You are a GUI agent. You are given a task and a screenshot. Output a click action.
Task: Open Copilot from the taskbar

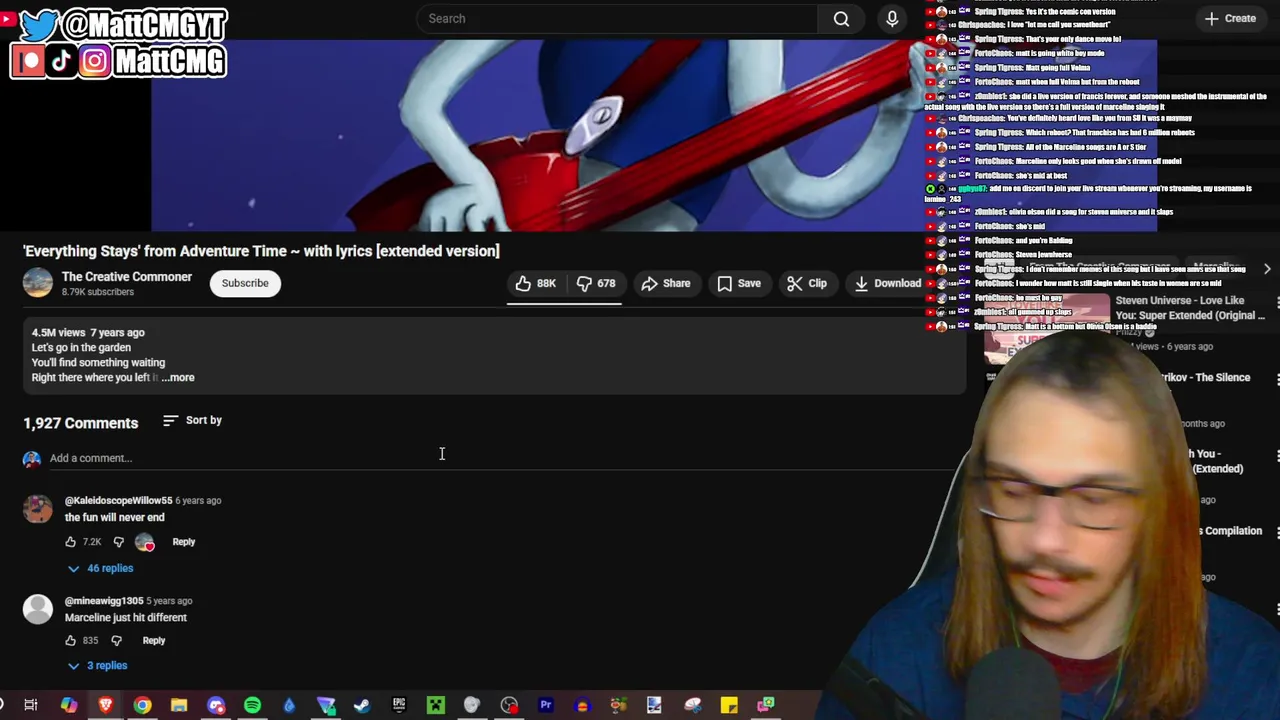[x=69, y=705]
